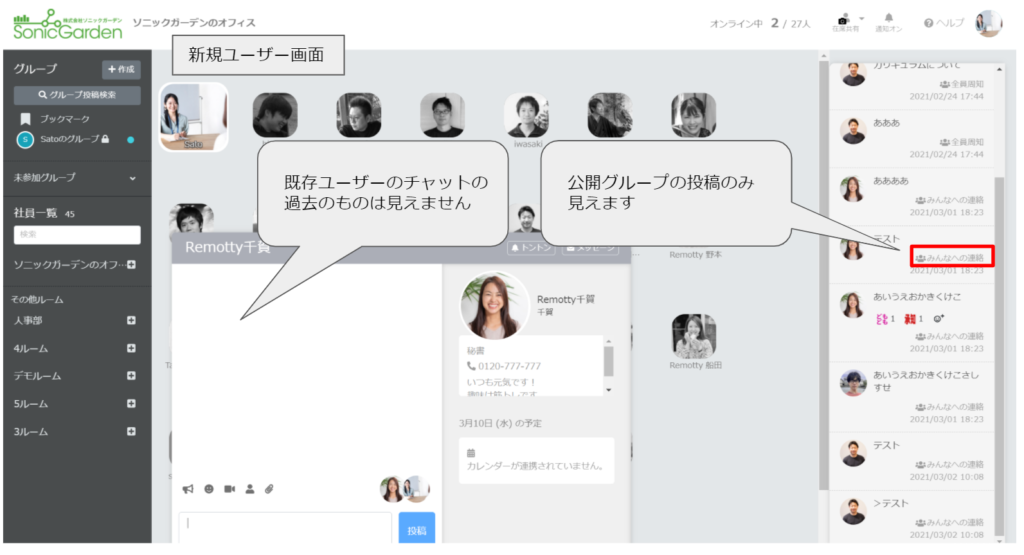
Task: Open the あいうえおかきくけこさしすせ post
Action: coord(912,397)
